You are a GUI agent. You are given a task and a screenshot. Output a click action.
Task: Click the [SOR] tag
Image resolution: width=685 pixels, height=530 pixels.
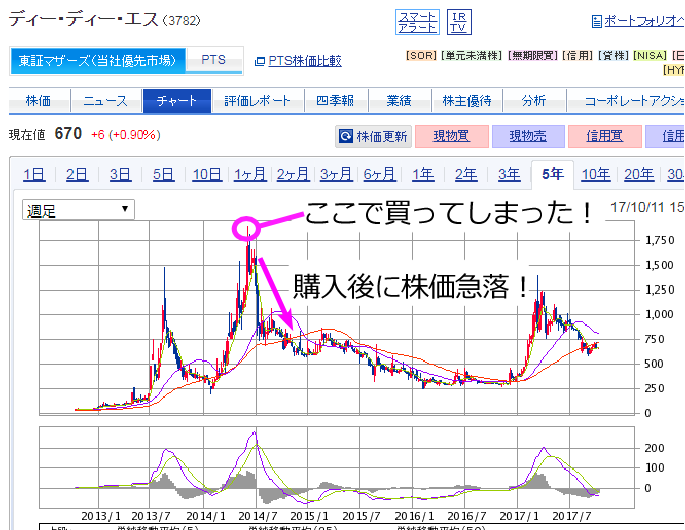(421, 55)
